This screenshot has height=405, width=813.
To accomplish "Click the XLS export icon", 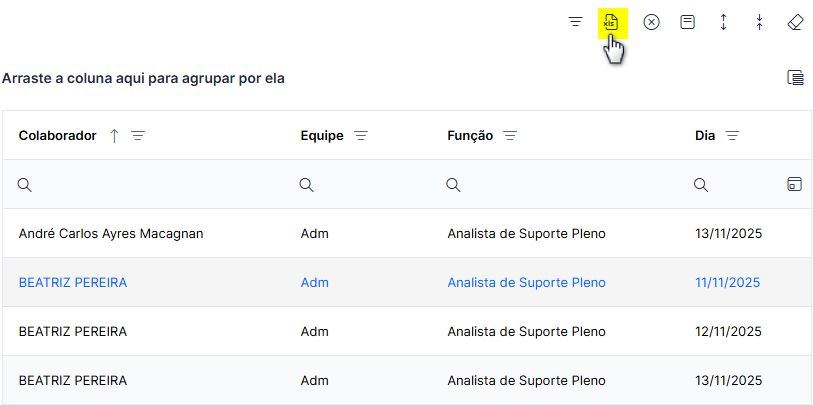I will pos(612,23).
